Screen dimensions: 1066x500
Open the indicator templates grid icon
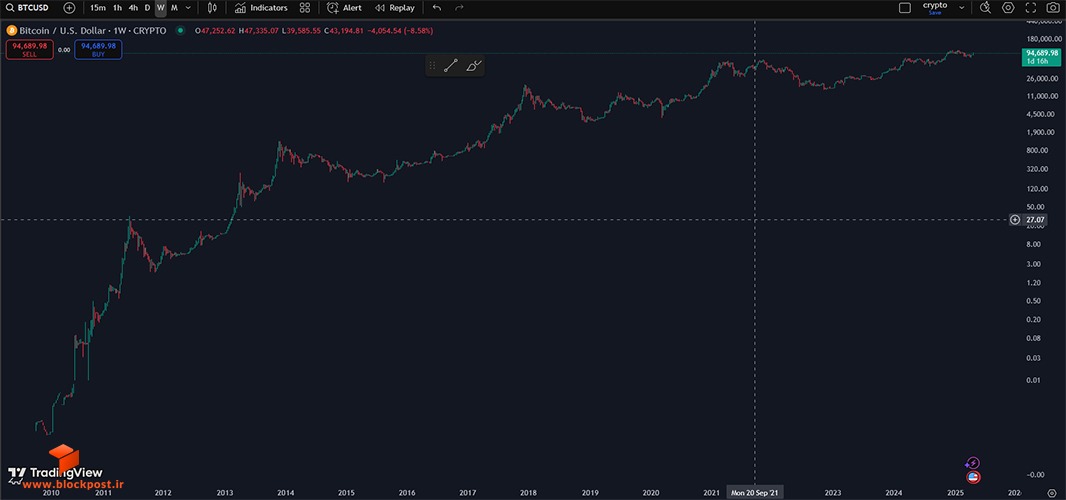[305, 8]
